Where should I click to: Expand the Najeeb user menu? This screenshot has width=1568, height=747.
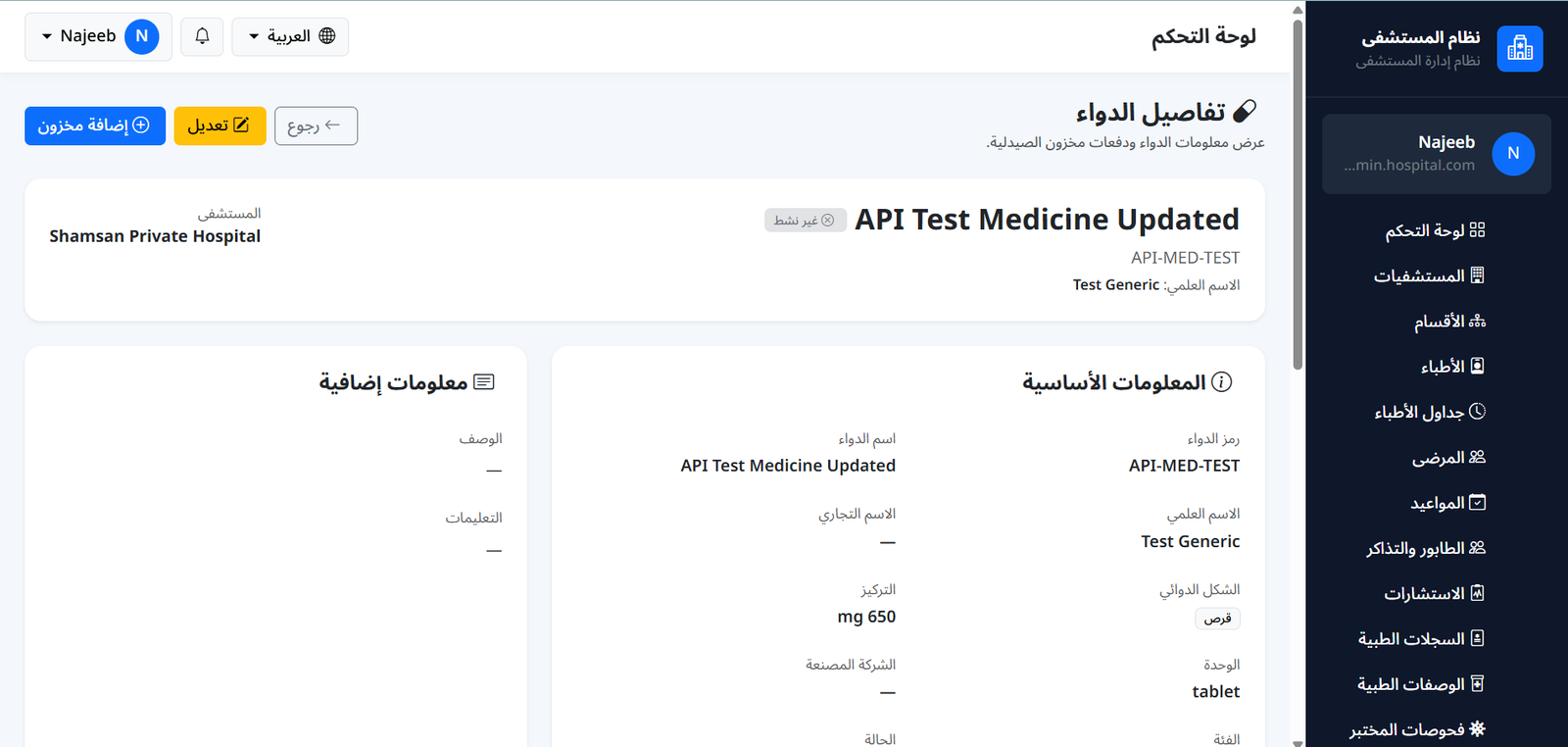(x=98, y=36)
